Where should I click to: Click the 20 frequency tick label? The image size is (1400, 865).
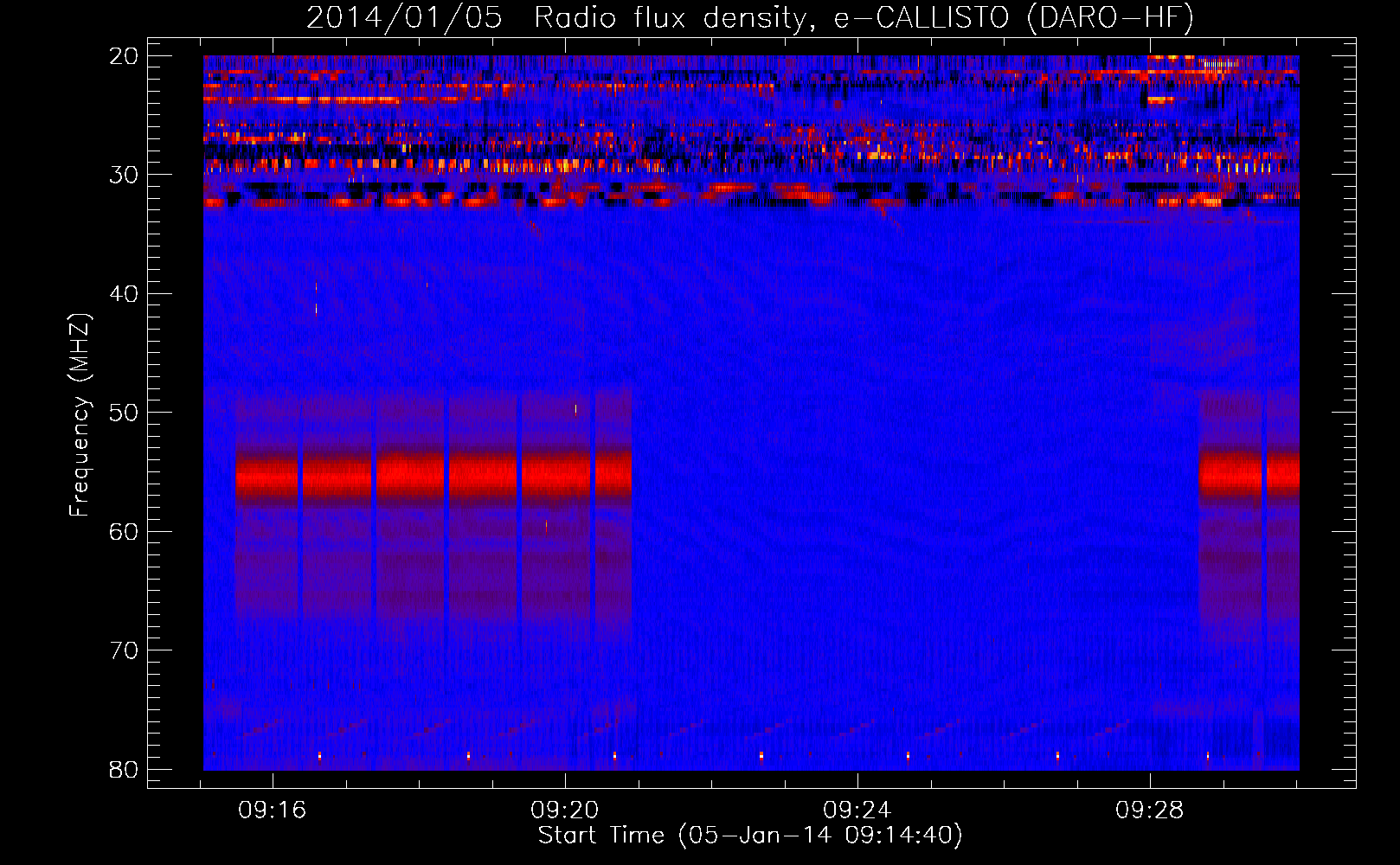[x=125, y=56]
